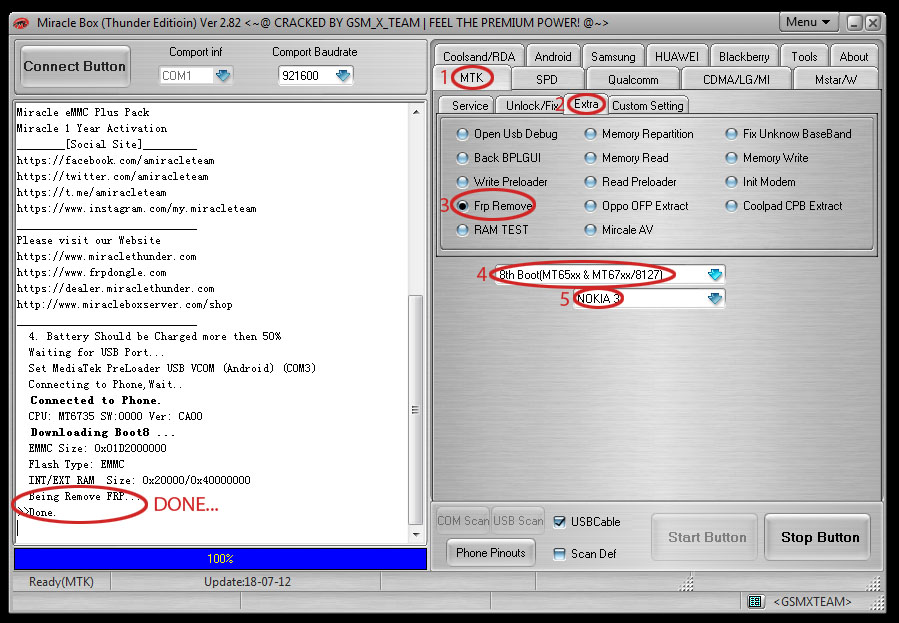Click the https://t.me/amiracleteam log line

(x=92, y=193)
